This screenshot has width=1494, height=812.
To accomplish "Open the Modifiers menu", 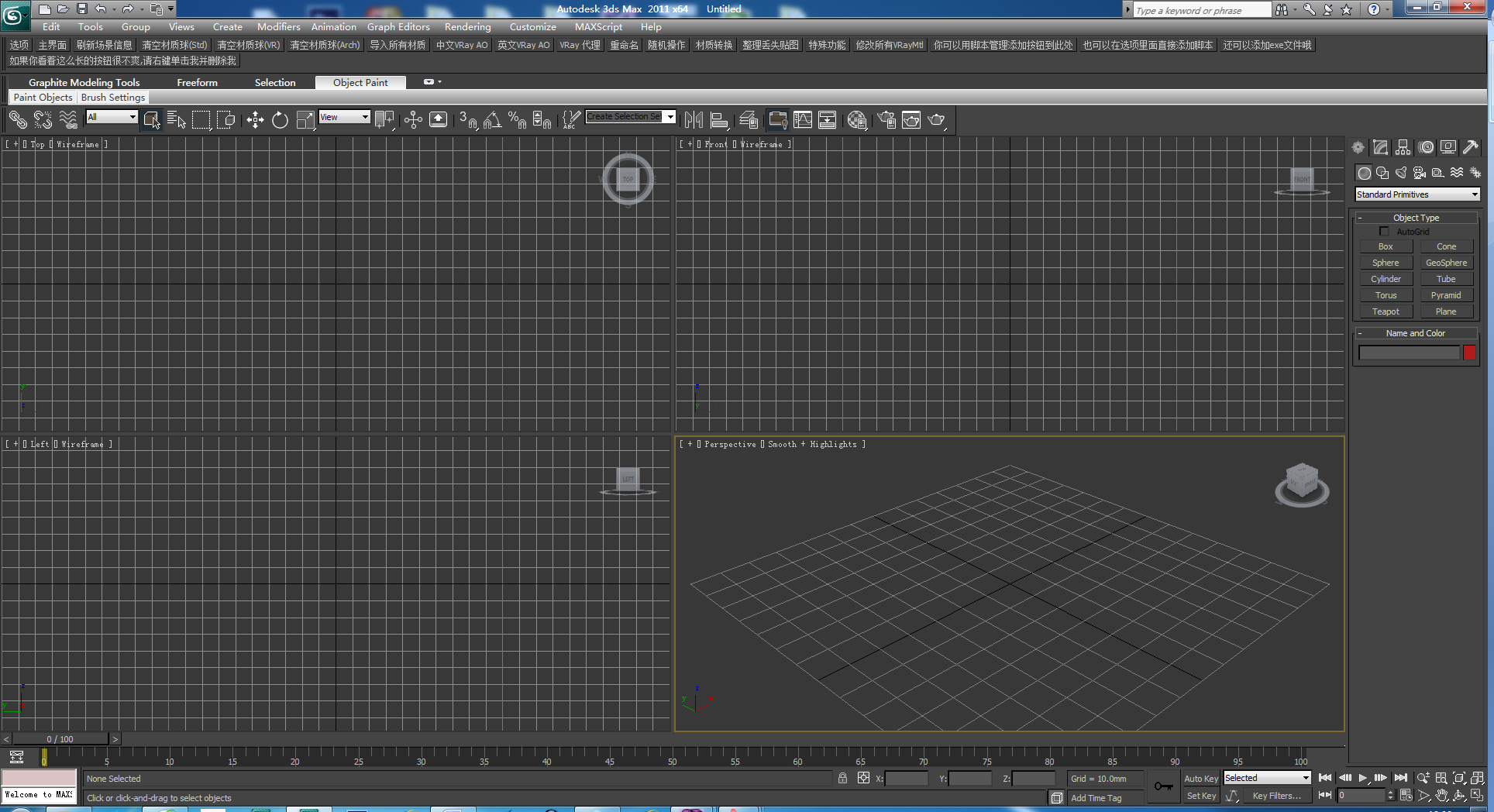I will click(x=278, y=26).
